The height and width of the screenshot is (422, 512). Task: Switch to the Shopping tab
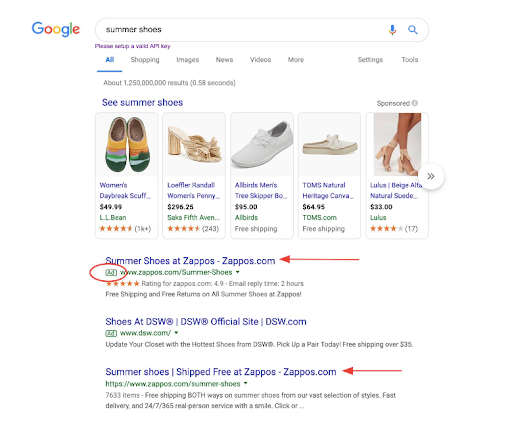tap(145, 60)
